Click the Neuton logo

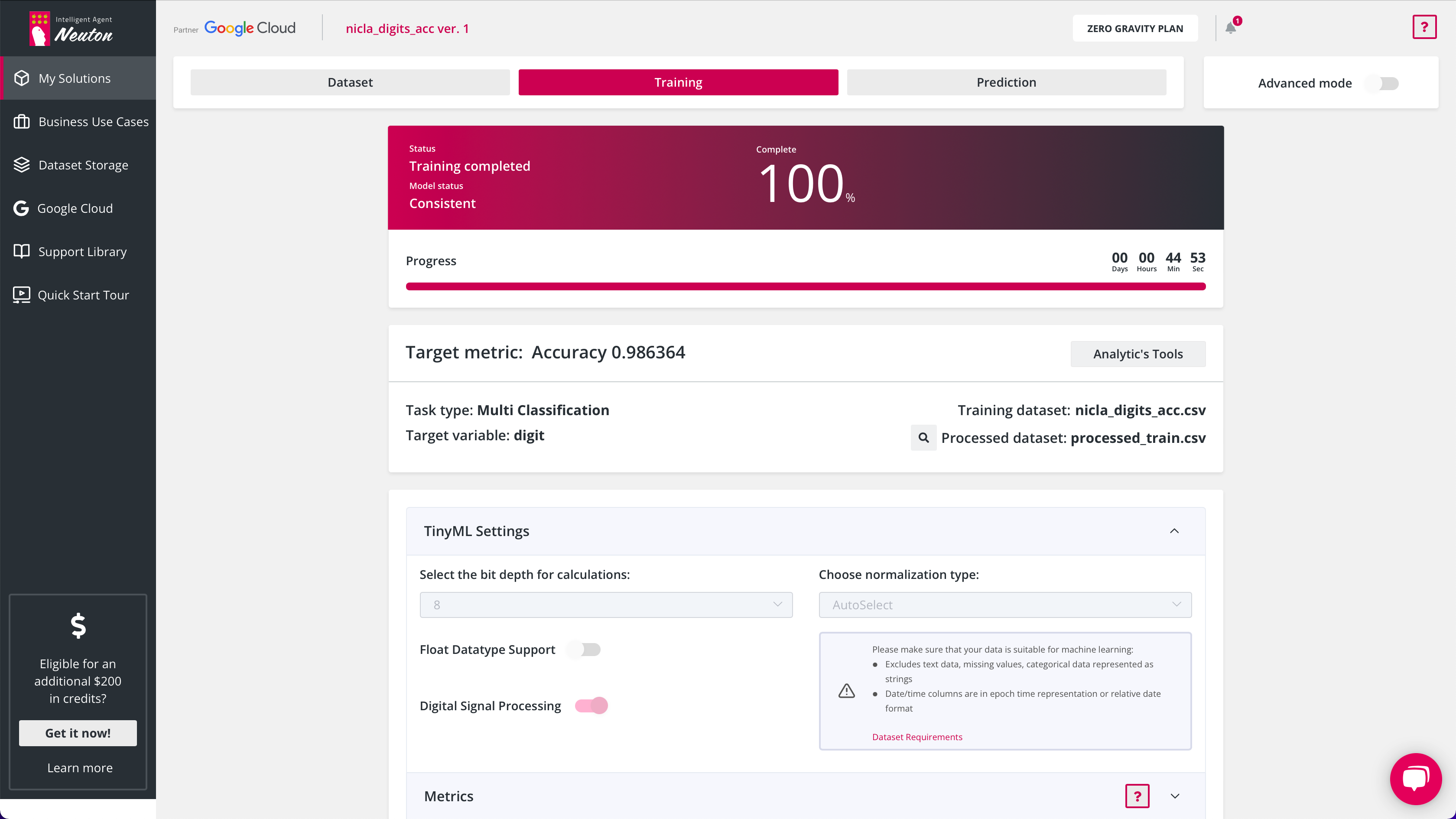71,28
